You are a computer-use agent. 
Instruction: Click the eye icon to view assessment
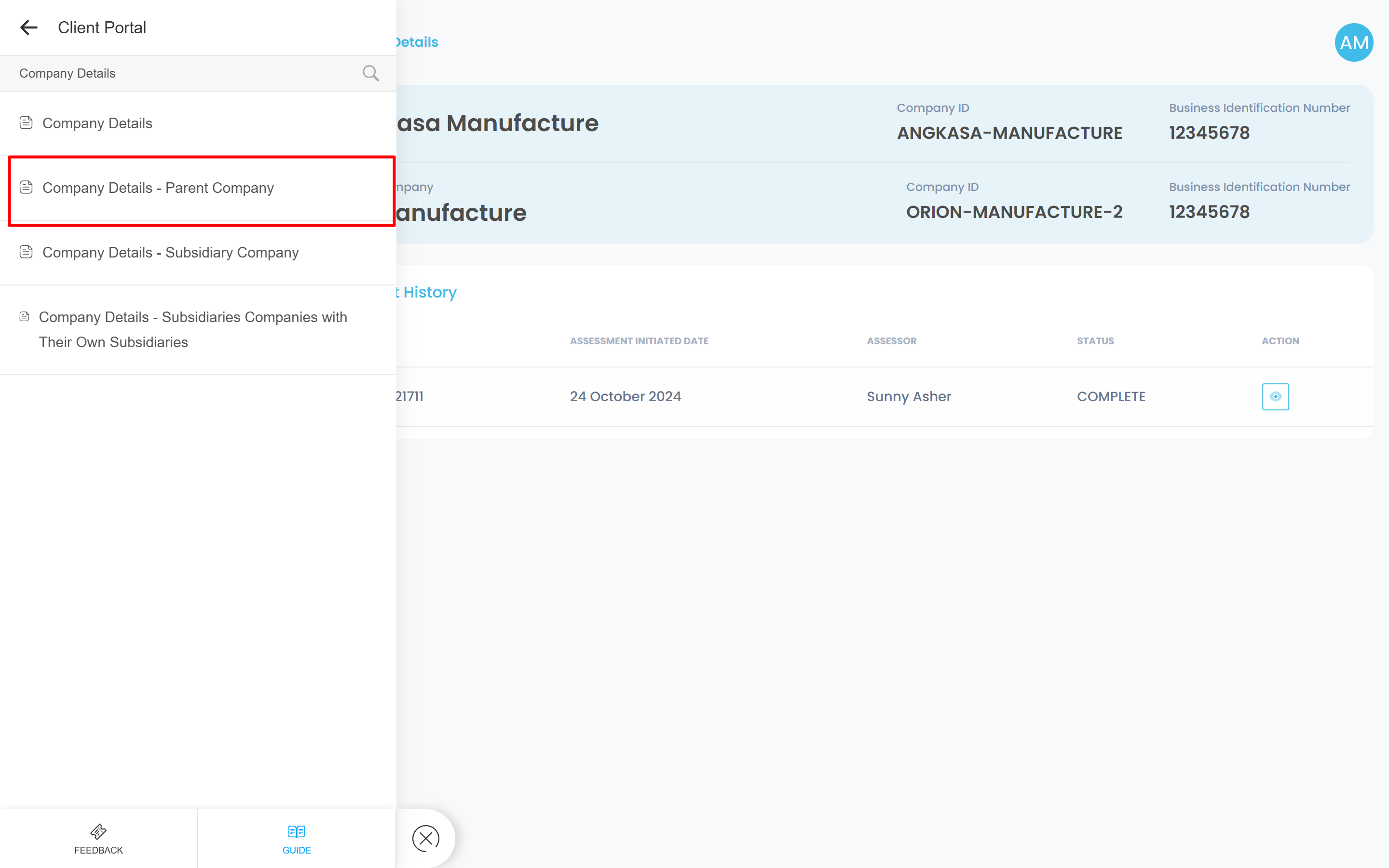(x=1275, y=397)
